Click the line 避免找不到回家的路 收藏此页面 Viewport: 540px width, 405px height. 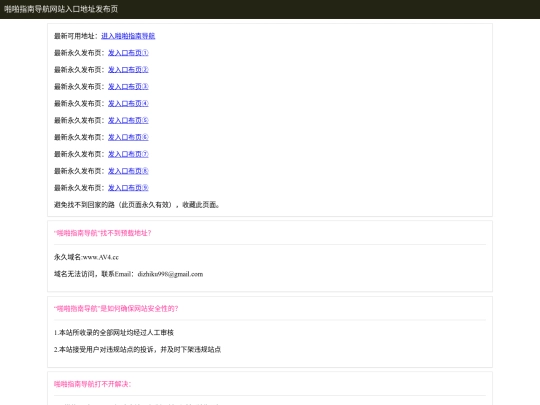[x=137, y=205]
